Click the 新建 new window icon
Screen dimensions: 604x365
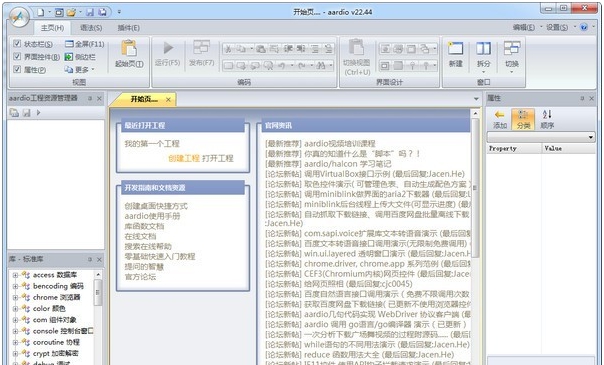pos(455,48)
